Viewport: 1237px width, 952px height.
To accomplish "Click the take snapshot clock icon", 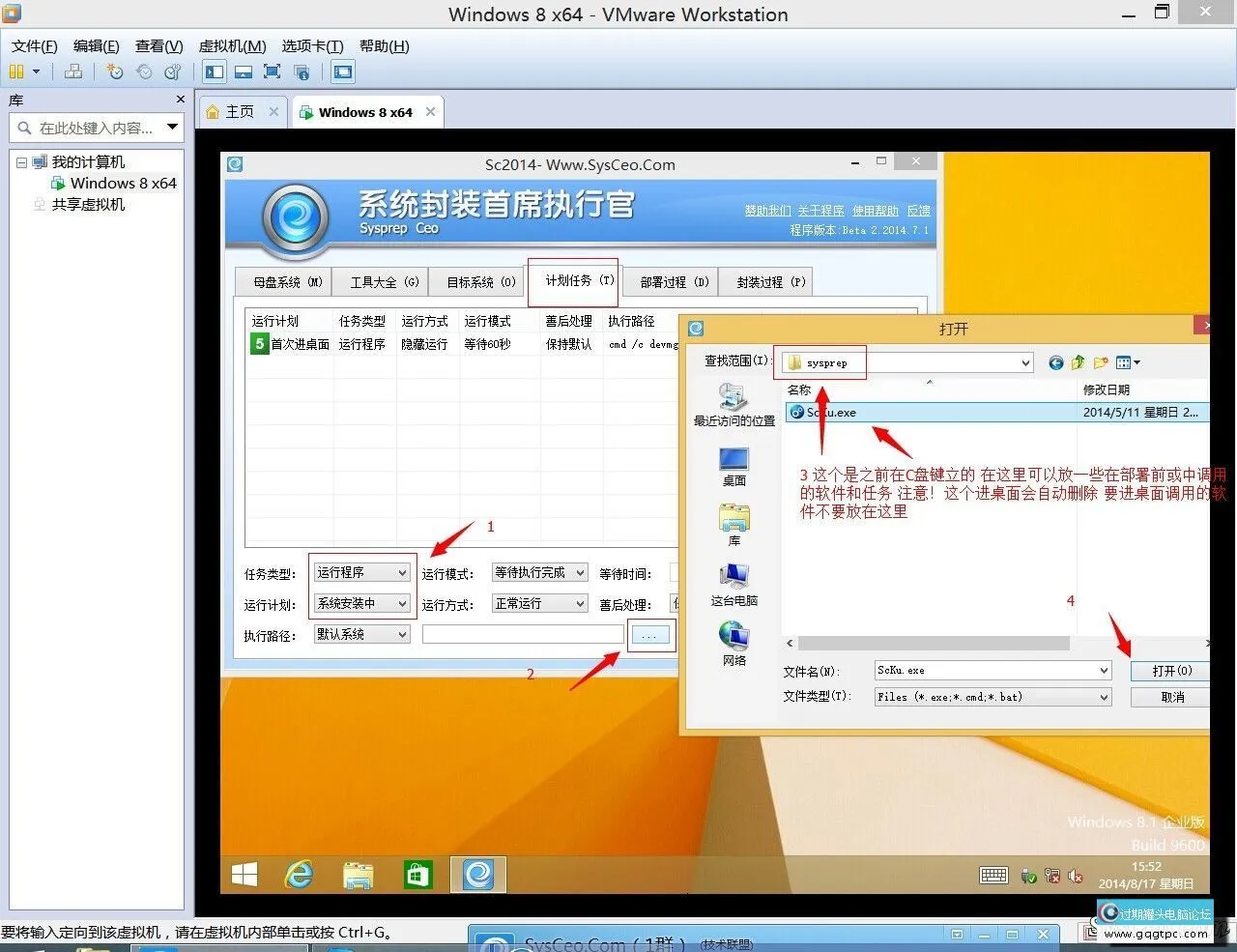I will [114, 72].
